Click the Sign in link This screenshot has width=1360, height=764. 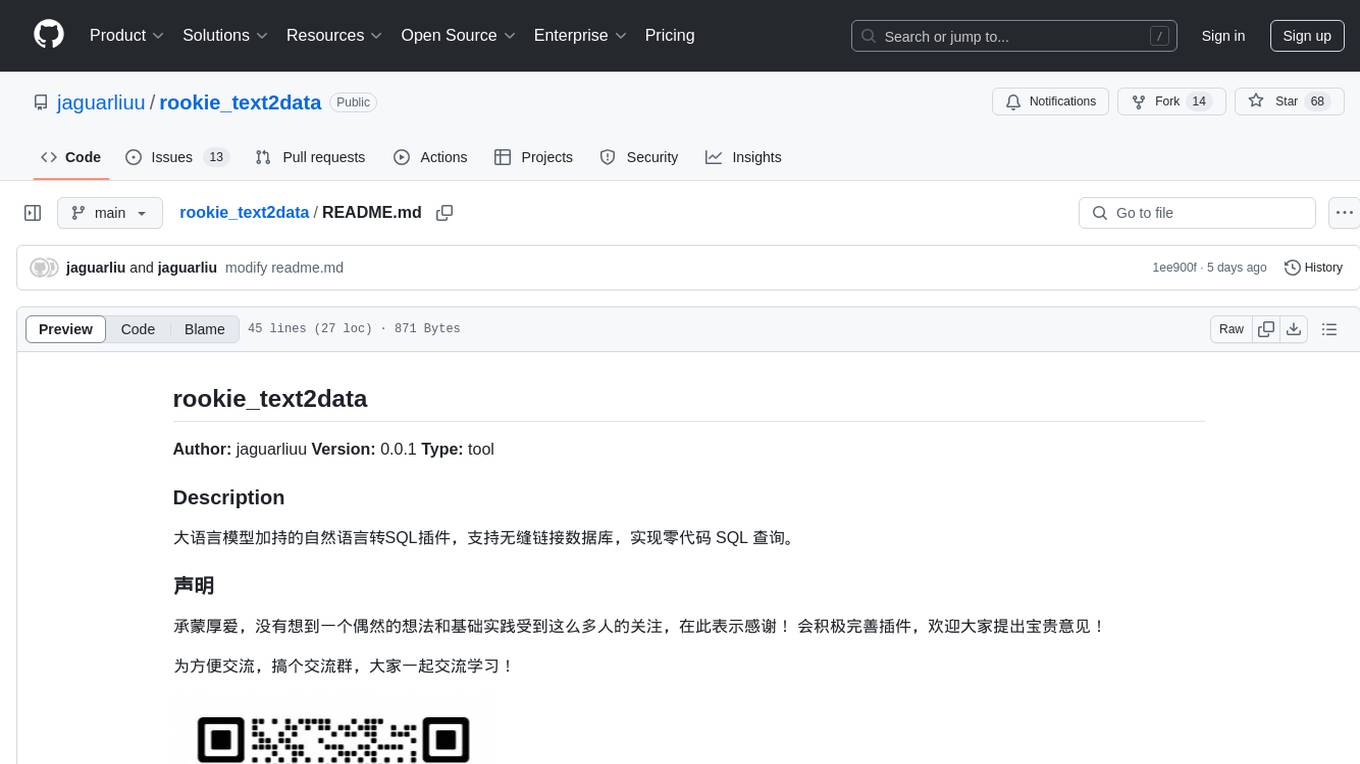click(1223, 36)
